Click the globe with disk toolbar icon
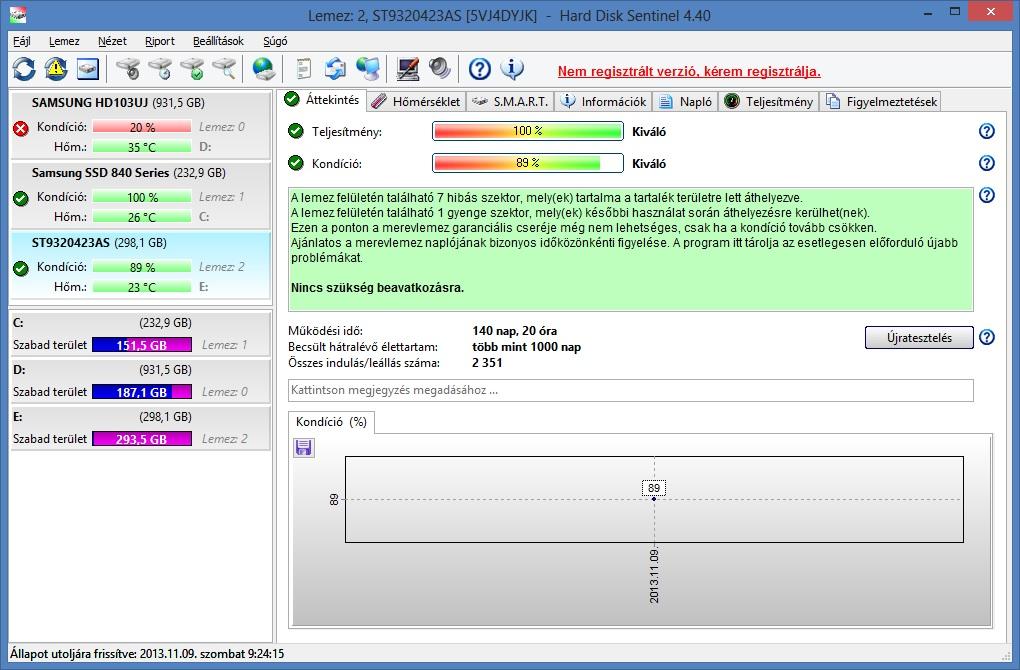Image resolution: width=1020 pixels, height=670 pixels. 263,69
